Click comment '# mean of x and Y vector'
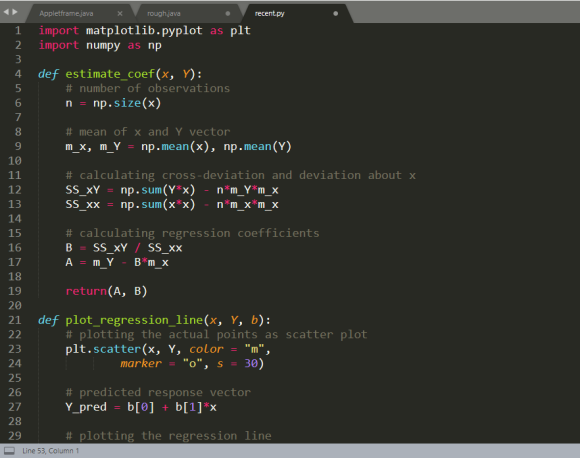580x458 pixels. click(x=148, y=132)
